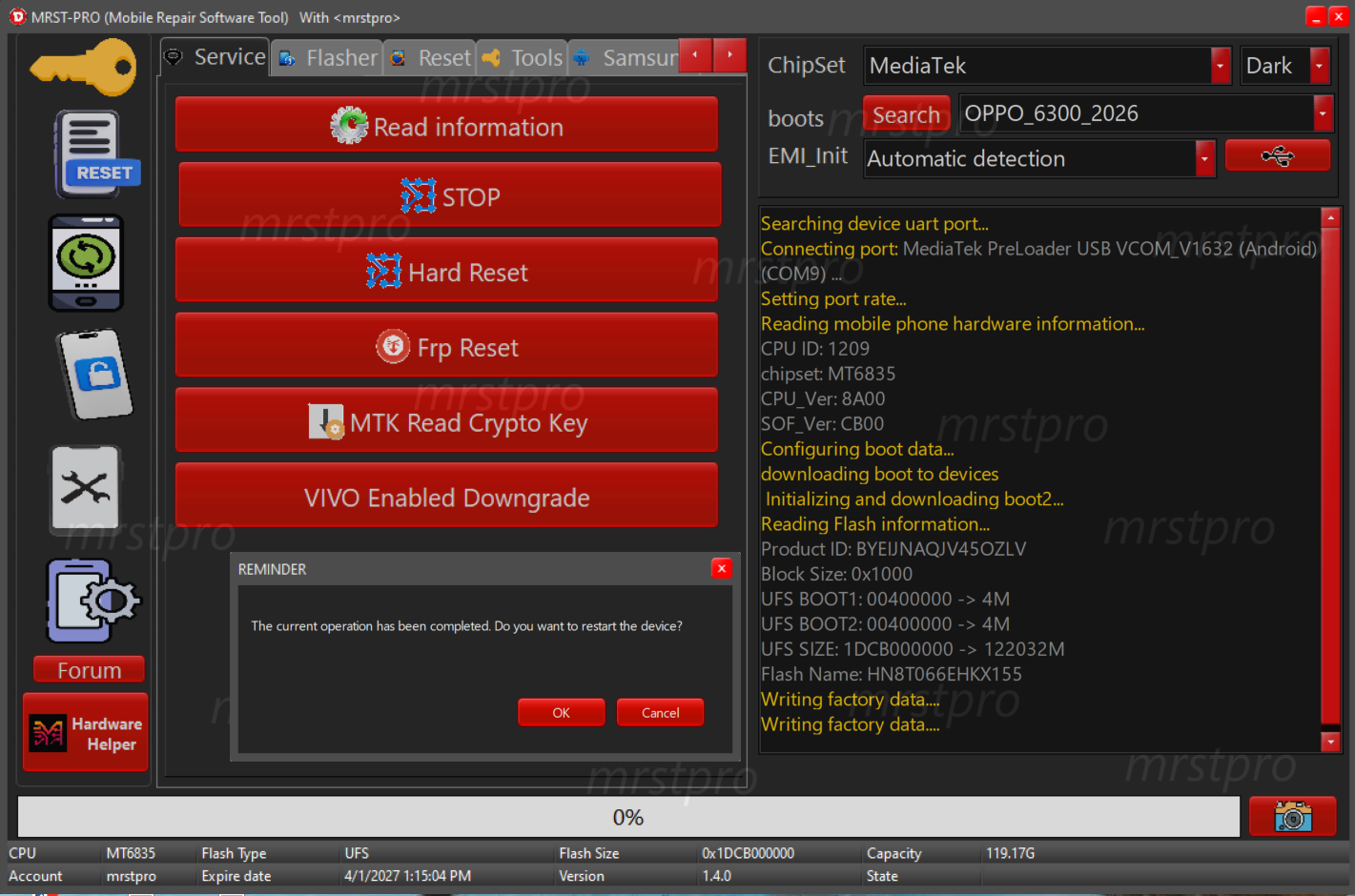Screen dimensions: 1355x896
Task: Click the 0% progress bar
Action: 628,817
